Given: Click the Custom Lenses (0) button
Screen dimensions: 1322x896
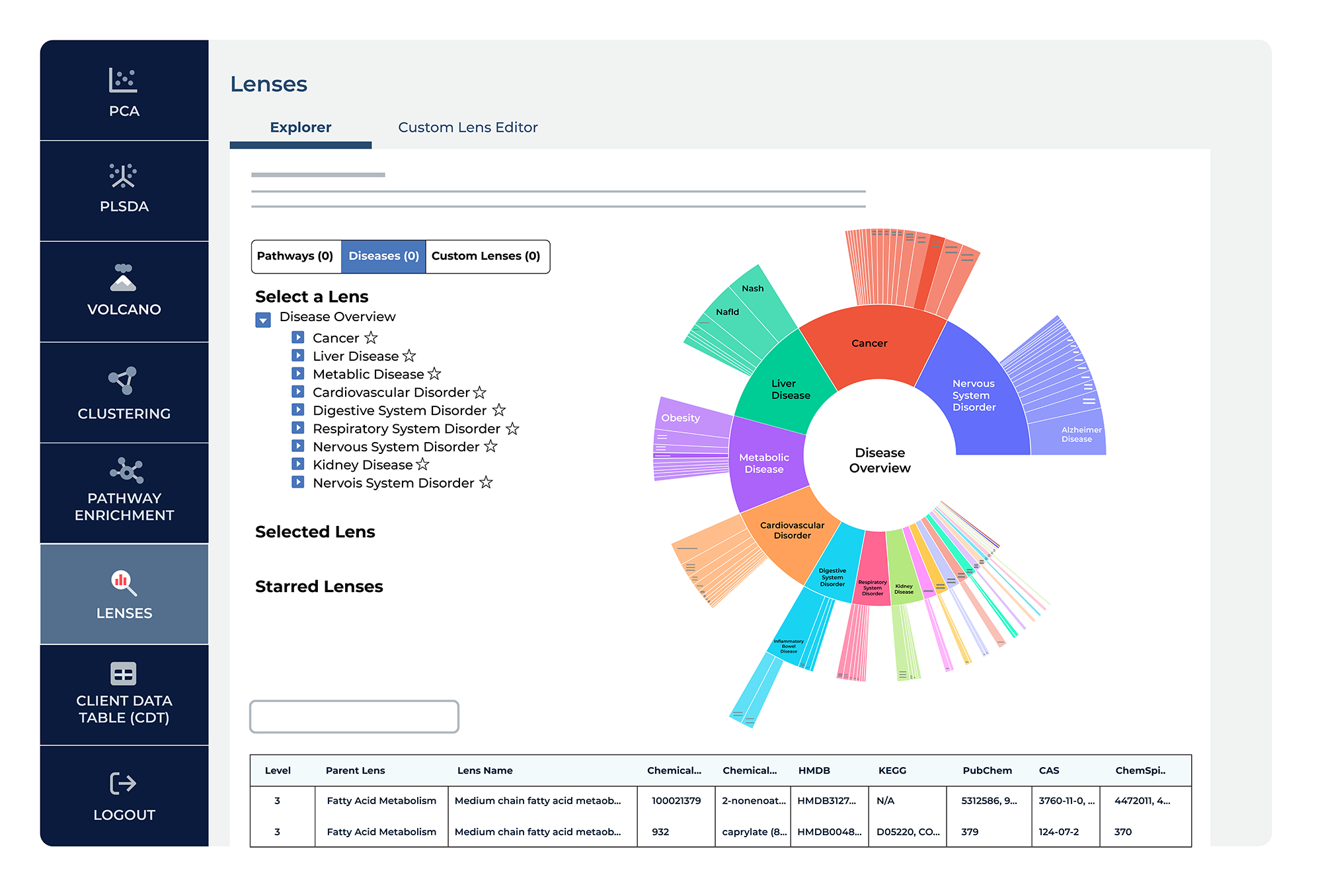Looking at the screenshot, I should [x=486, y=256].
